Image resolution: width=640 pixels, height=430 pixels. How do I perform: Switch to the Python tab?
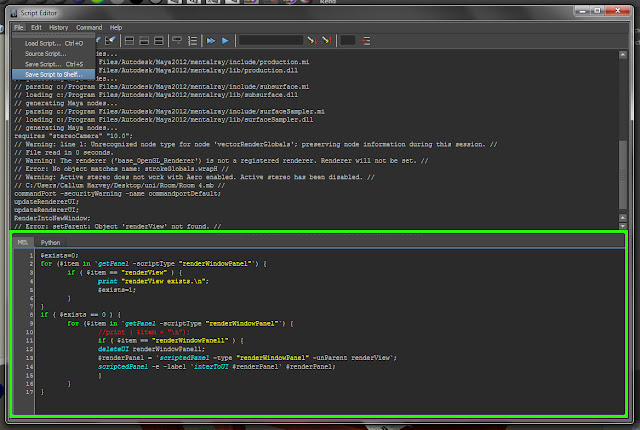point(50,242)
